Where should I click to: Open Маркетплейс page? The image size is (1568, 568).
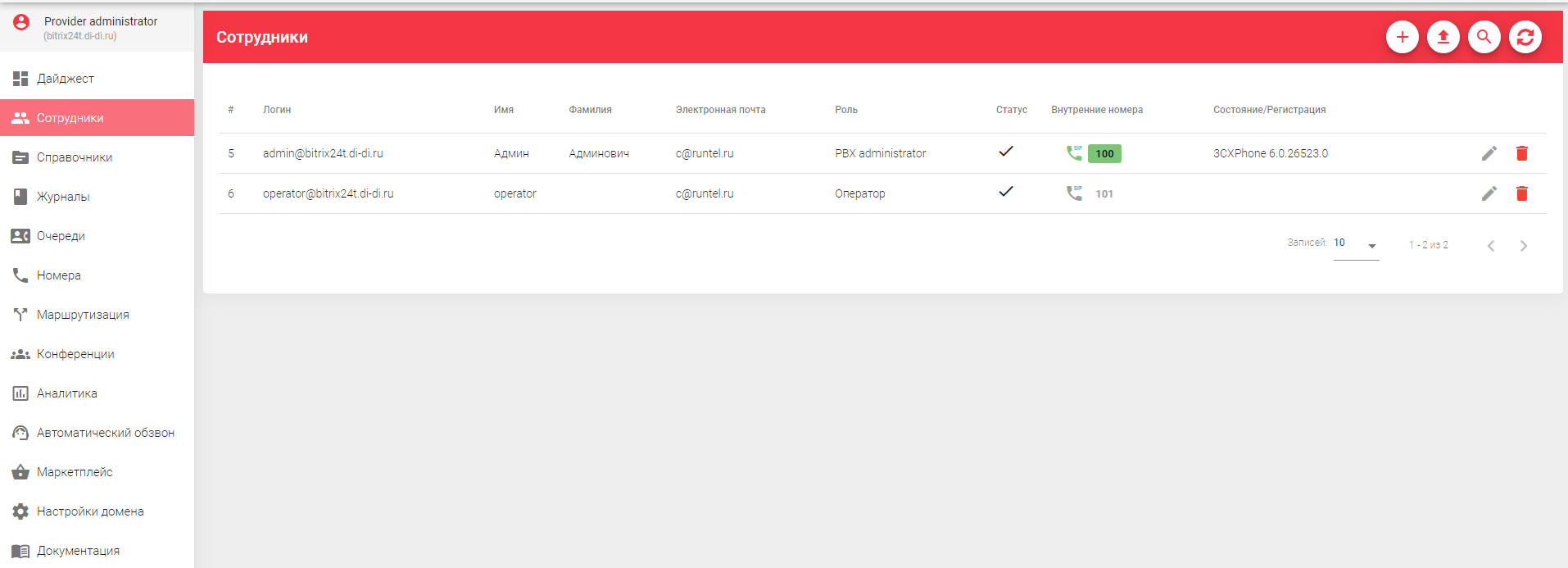(x=97, y=472)
